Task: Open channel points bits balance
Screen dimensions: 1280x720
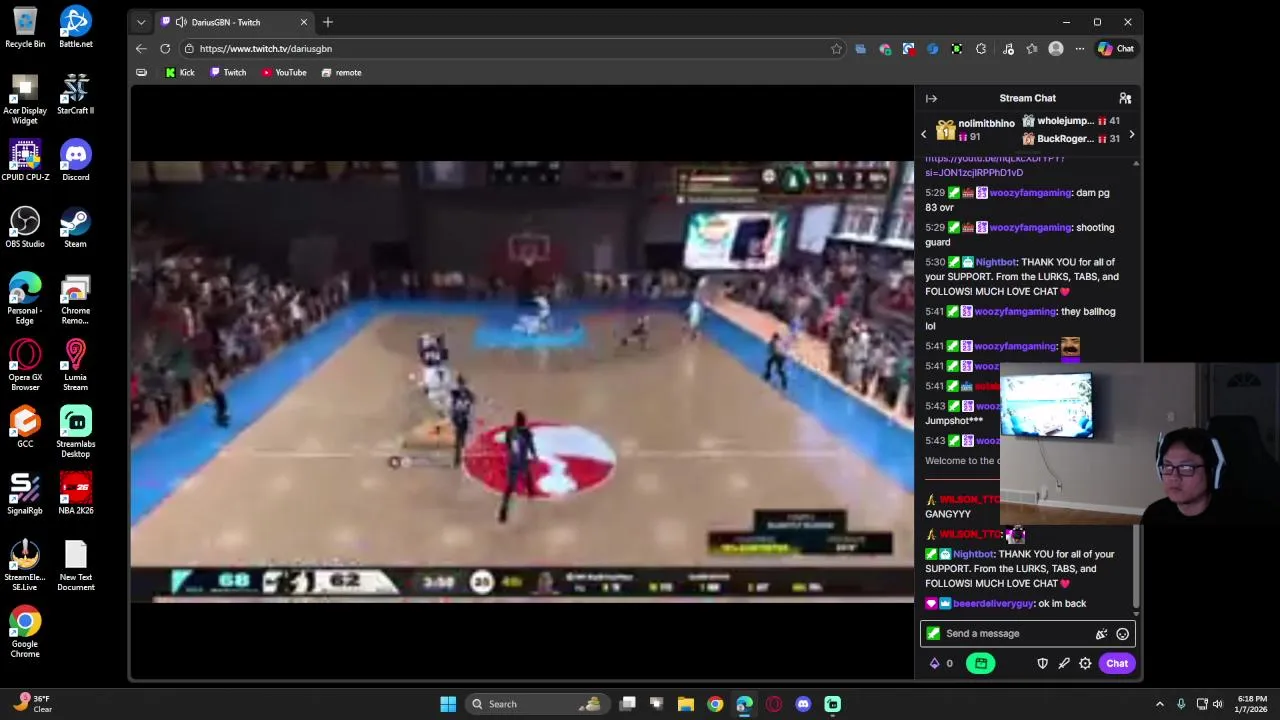Action: 941,663
